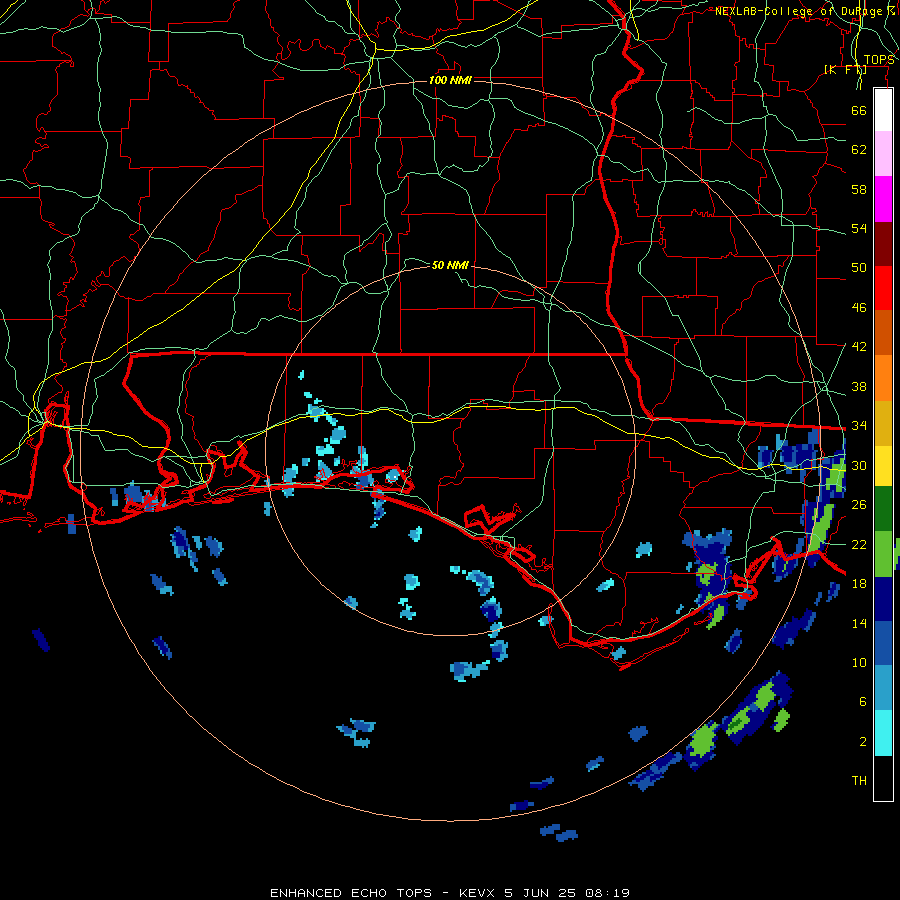Pick the cyan legend swatch
900x900 pixels.
[883, 734]
